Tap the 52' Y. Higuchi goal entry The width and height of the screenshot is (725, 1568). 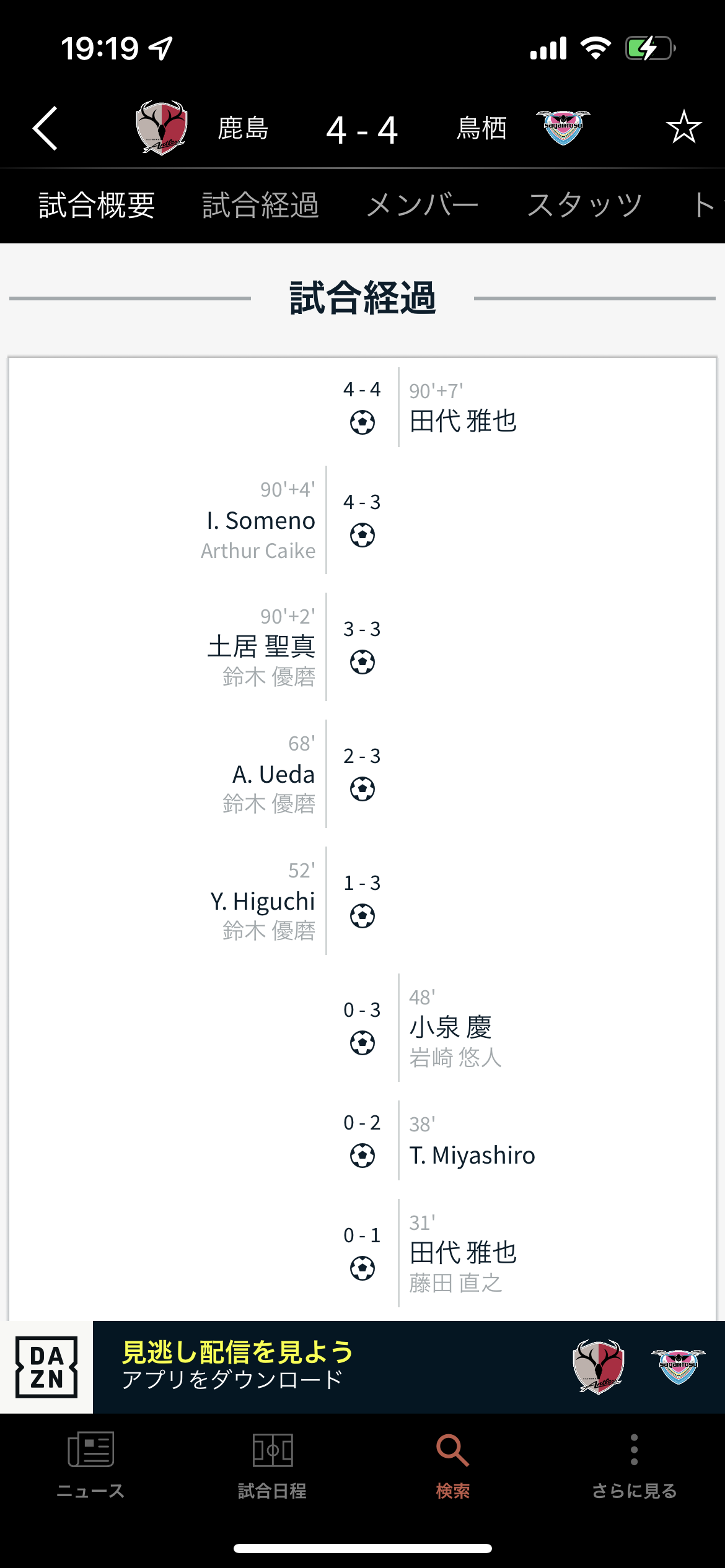[x=263, y=901]
